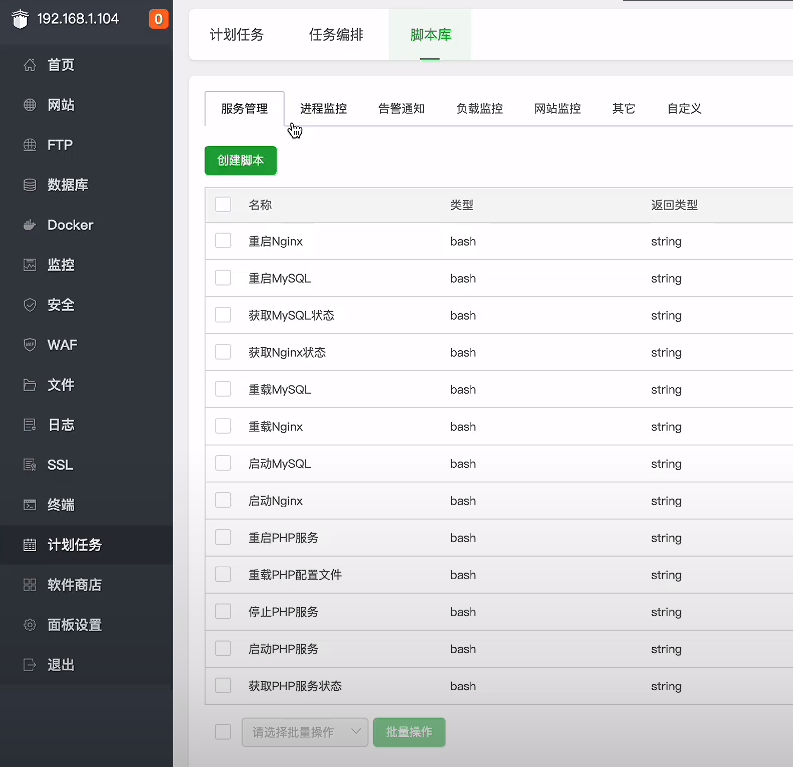Image resolution: width=793 pixels, height=767 pixels.
Task: Click the 日志 log icon
Action: [30, 425]
